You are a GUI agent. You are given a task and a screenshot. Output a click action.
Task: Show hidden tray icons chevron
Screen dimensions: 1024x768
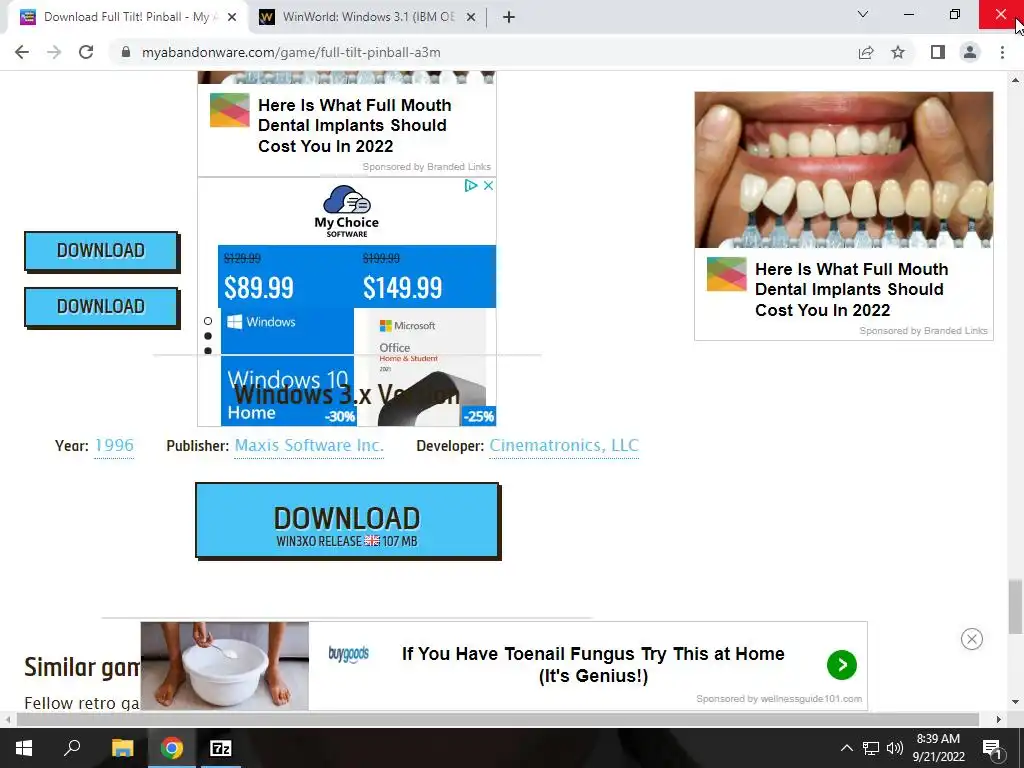pos(846,748)
